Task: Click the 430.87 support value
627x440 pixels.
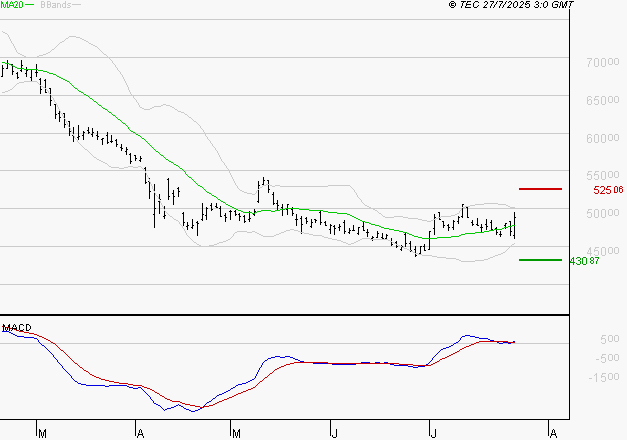Action: 583,261
